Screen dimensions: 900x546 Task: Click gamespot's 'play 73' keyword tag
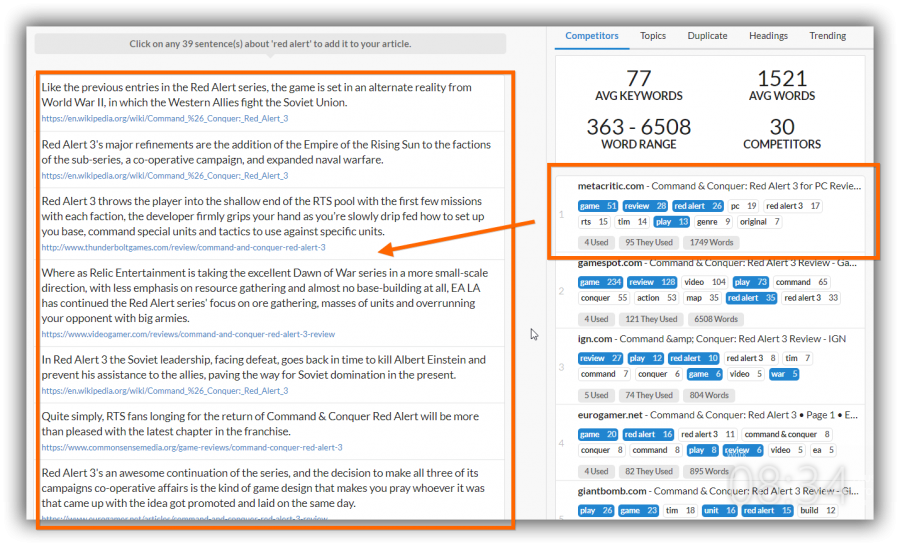click(750, 282)
